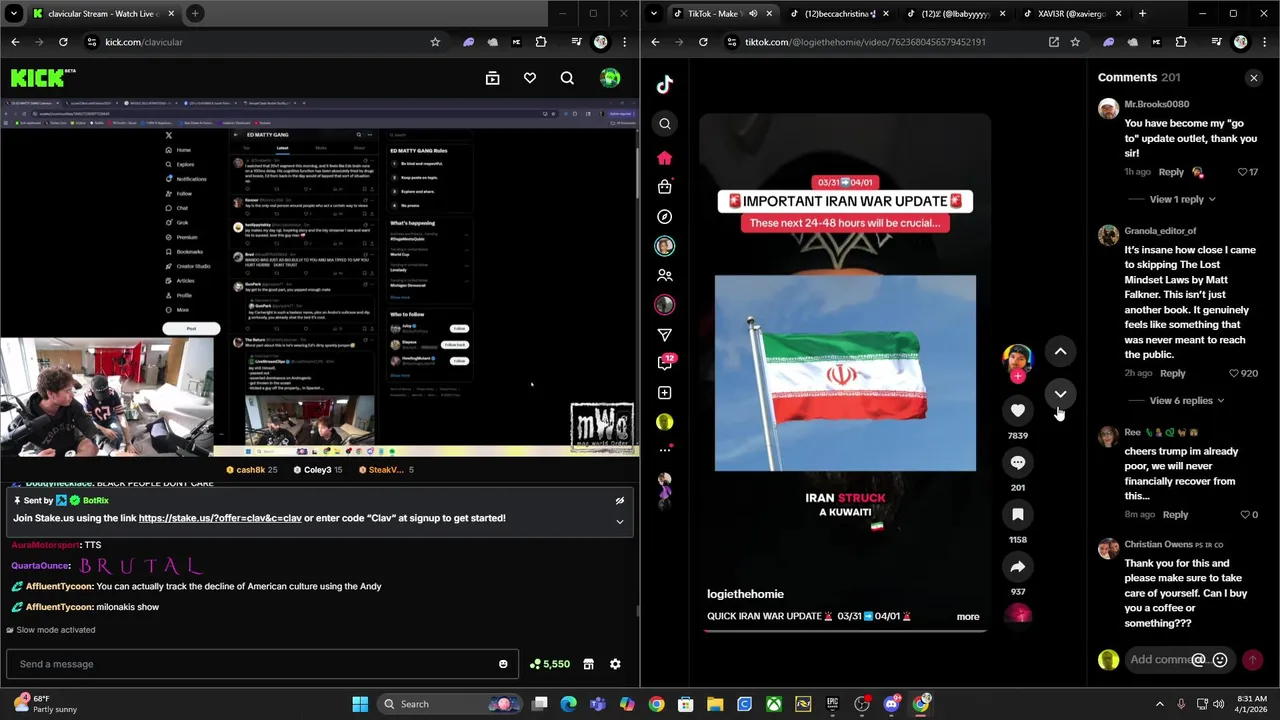Viewport: 1280px width, 720px height.
Task: Like Granola_editor_of's comment (920 likes)
Action: (1236, 373)
